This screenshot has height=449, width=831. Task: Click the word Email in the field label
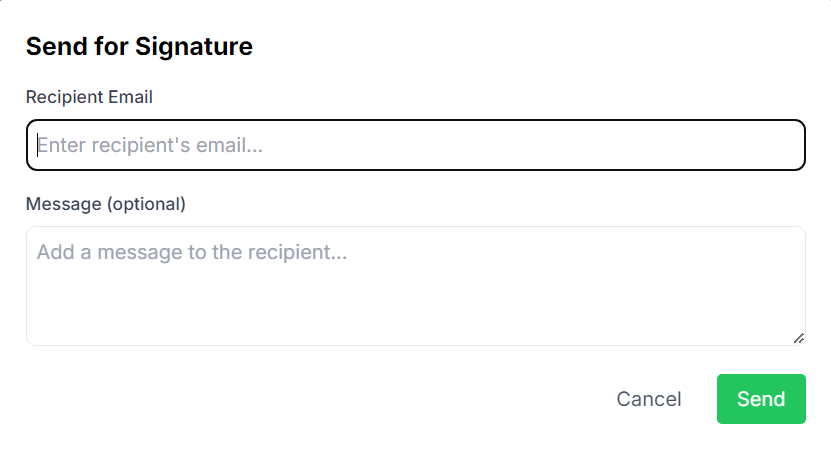point(130,97)
